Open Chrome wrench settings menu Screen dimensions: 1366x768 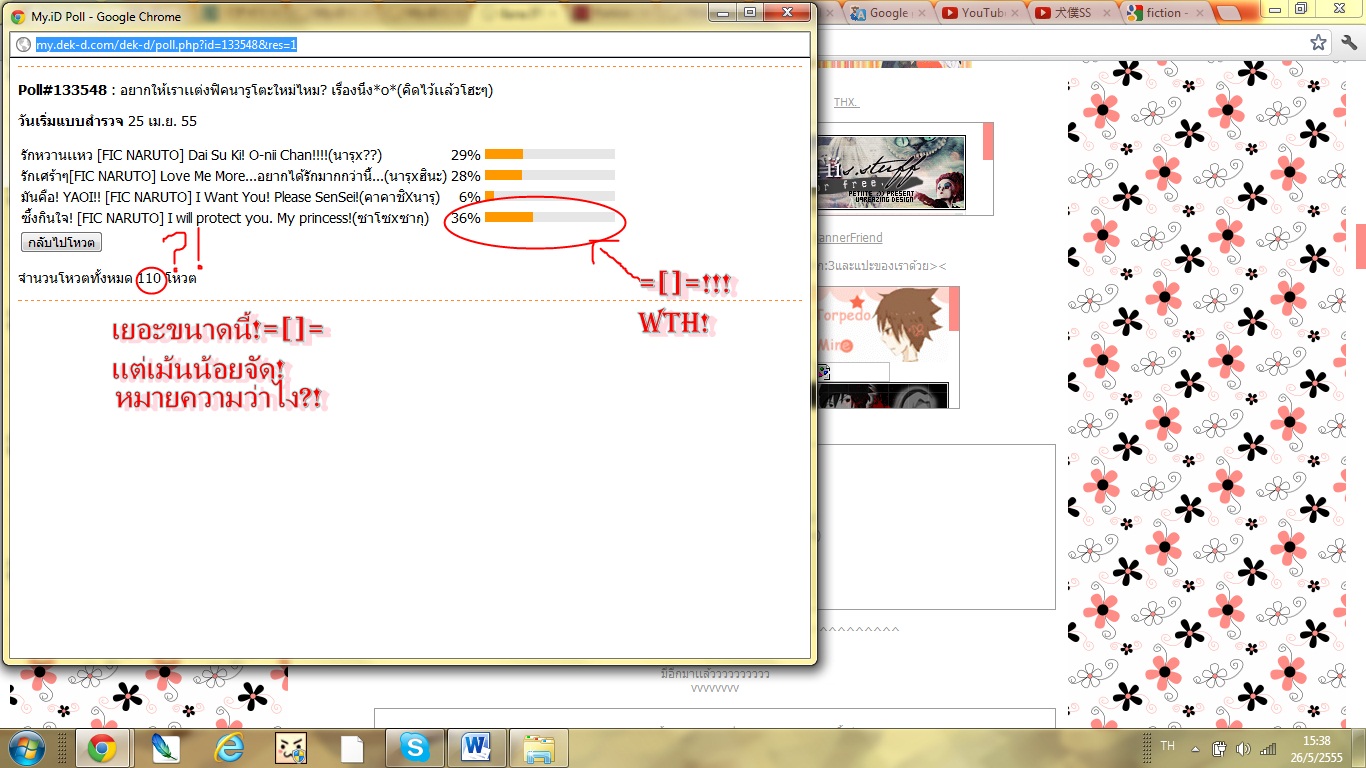tap(1349, 43)
